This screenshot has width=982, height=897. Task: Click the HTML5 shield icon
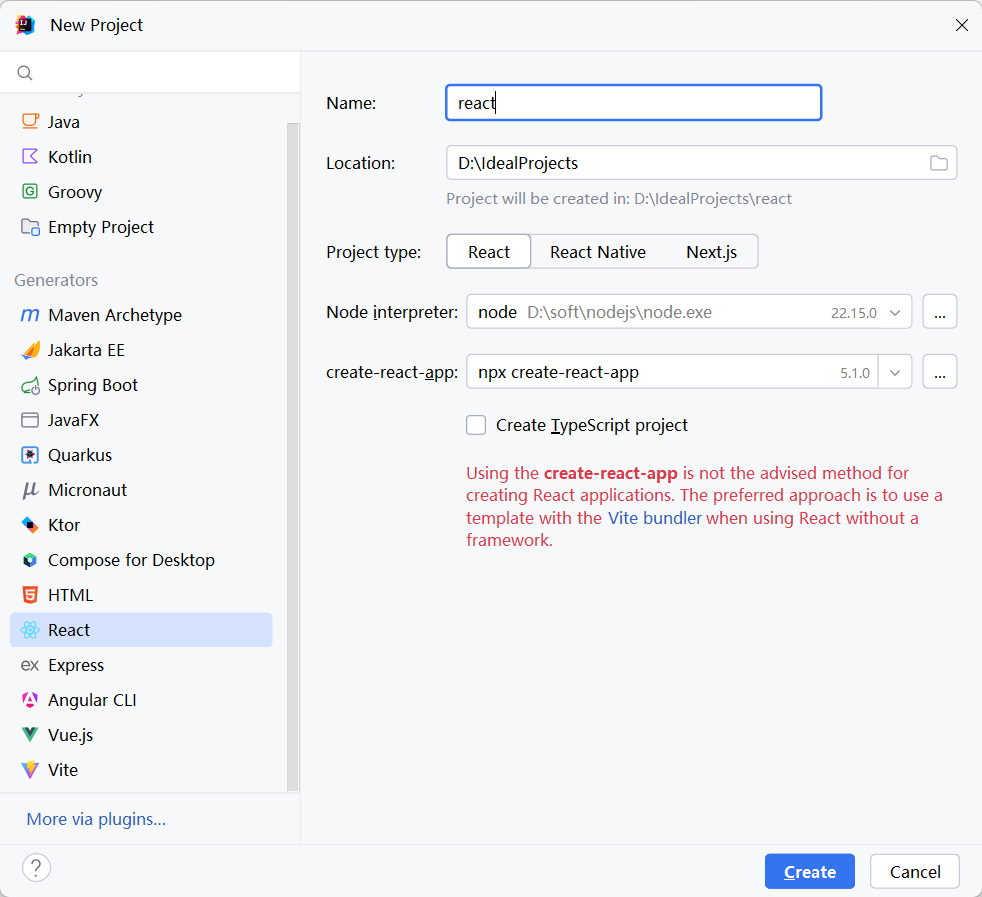tap(30, 595)
